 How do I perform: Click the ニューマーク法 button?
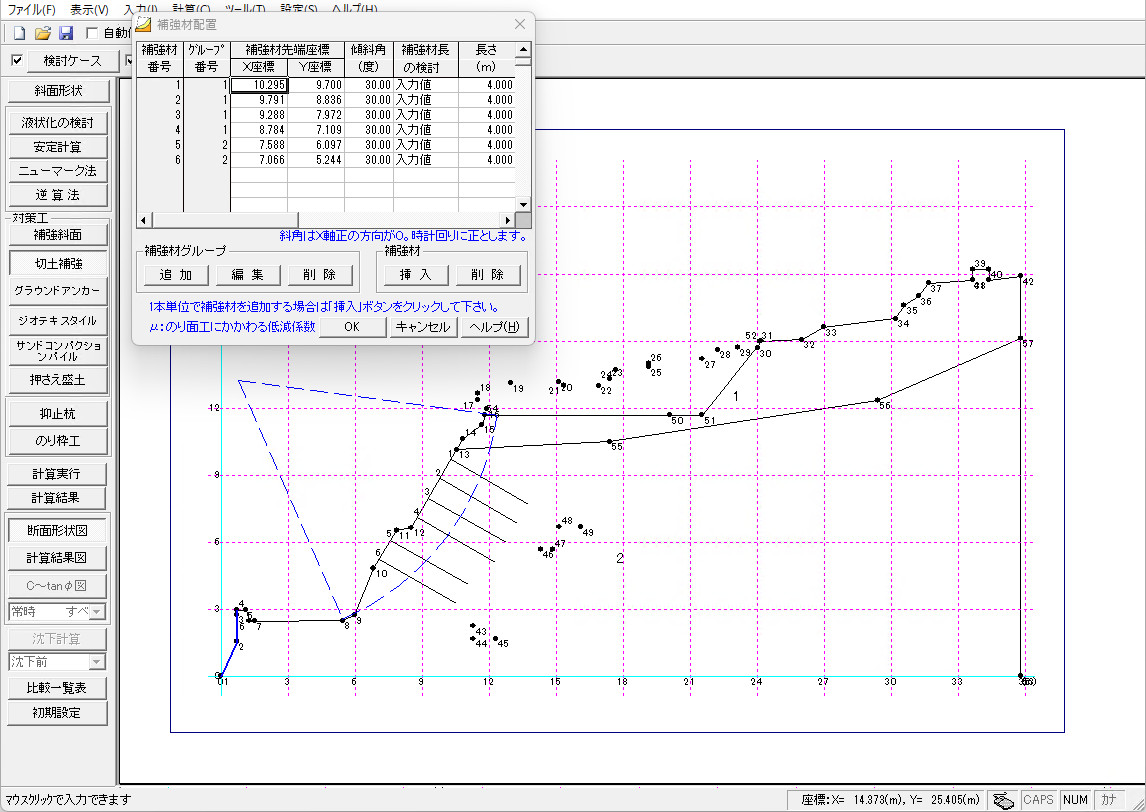click(x=57, y=171)
